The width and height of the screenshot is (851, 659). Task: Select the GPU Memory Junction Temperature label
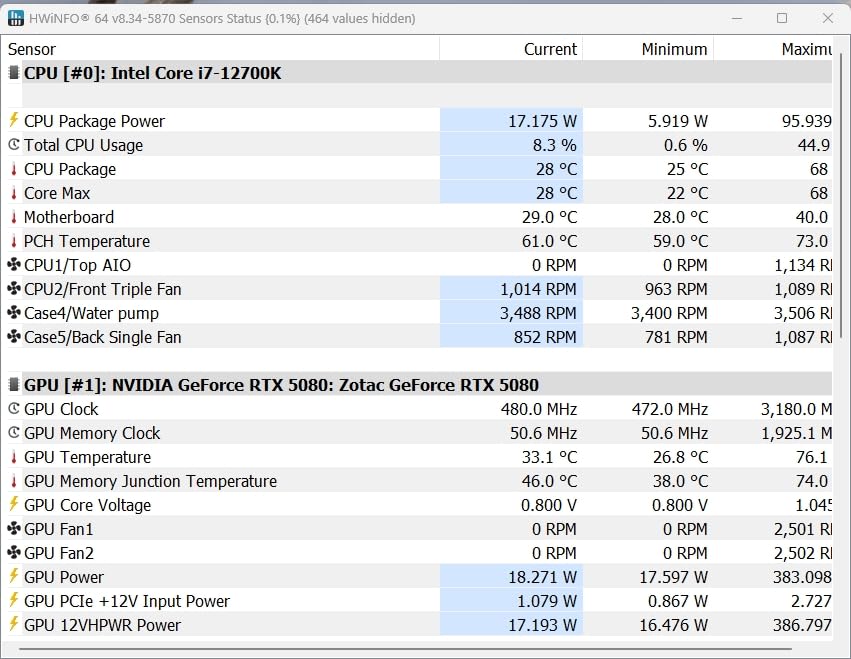pyautogui.click(x=150, y=481)
